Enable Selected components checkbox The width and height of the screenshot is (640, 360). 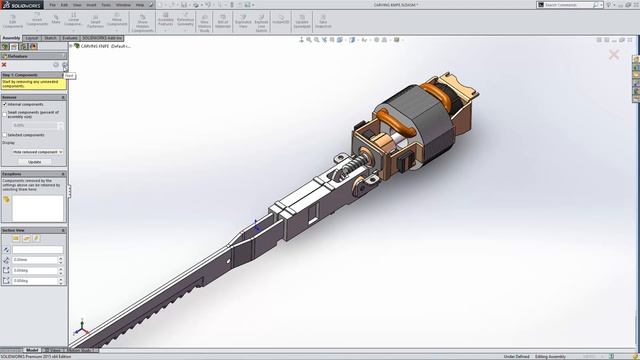[5, 135]
